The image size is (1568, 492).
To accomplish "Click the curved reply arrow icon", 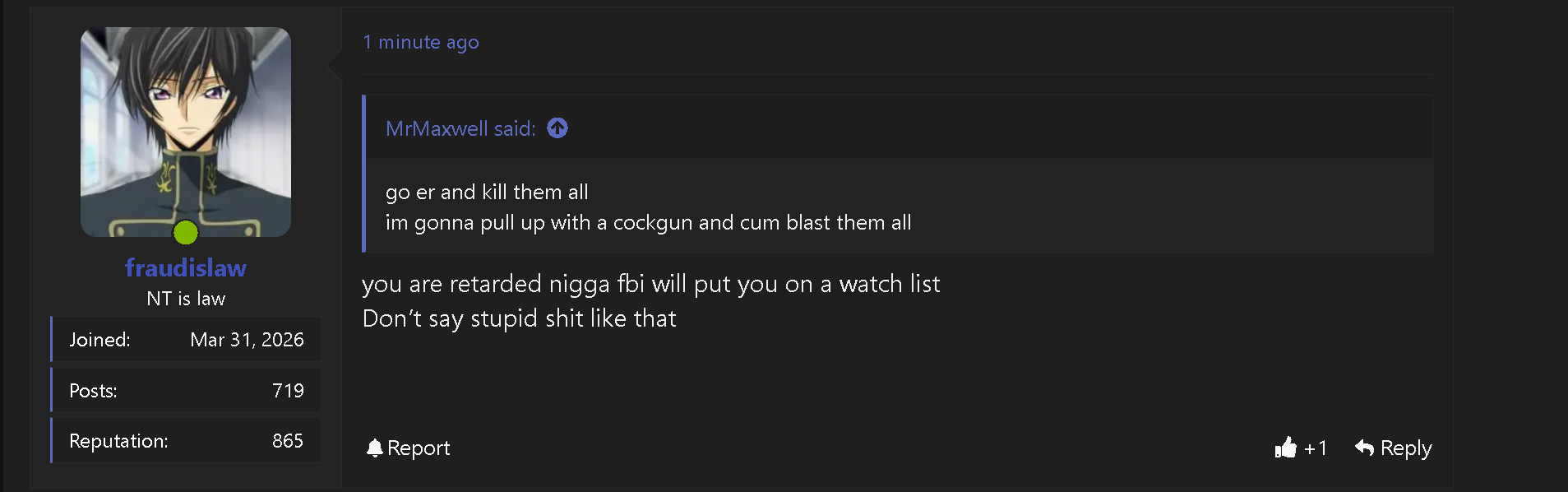I will click(x=1364, y=448).
